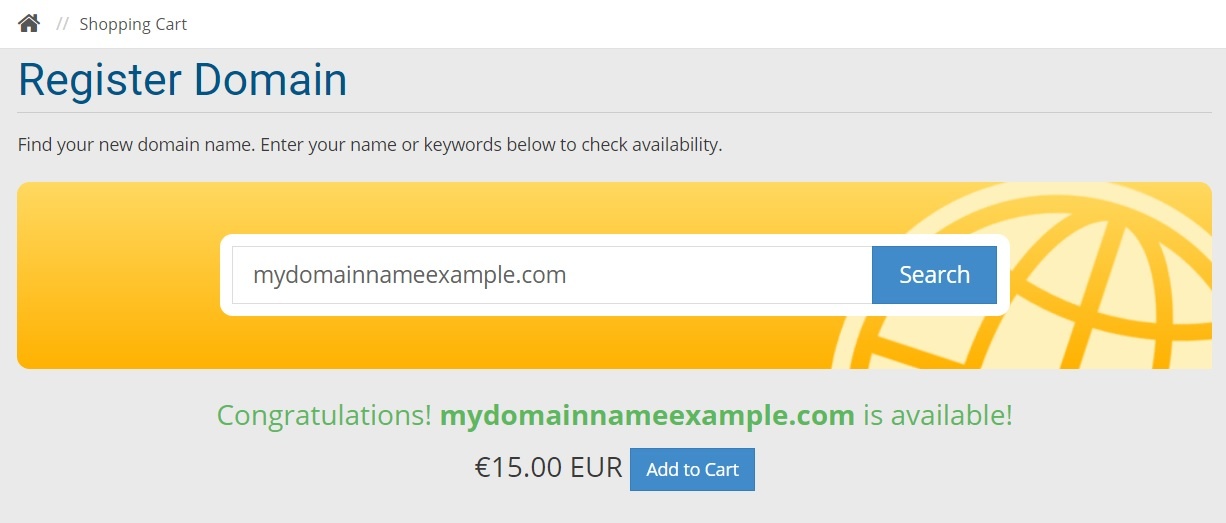This screenshot has width=1226, height=523.
Task: Go to the home page via house icon
Action: point(29,23)
